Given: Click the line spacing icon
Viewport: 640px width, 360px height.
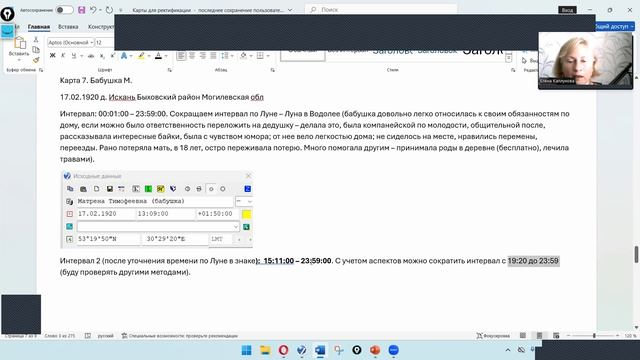Looking at the screenshot, I should click(x=224, y=56).
